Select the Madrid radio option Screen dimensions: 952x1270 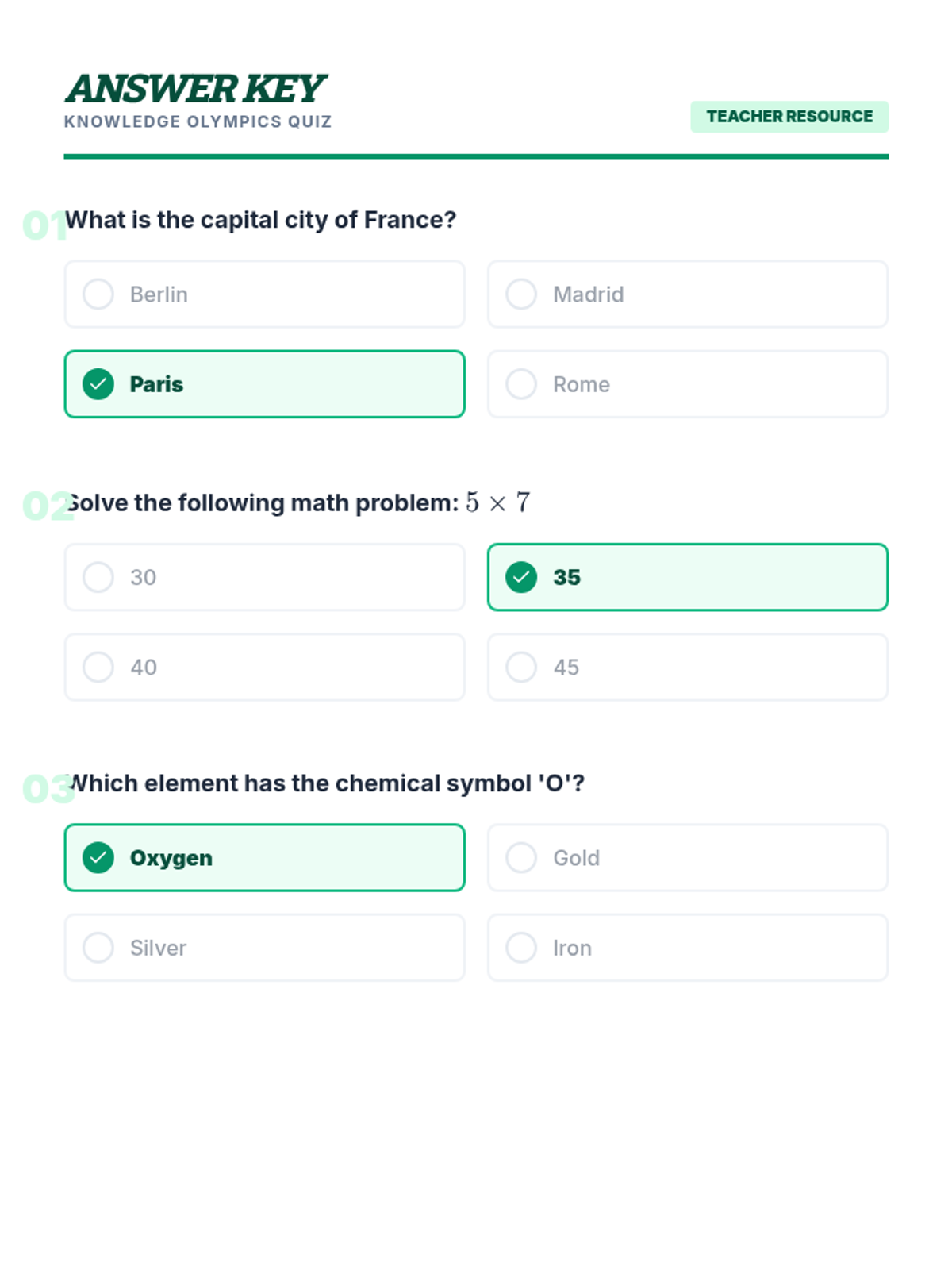coord(521,294)
